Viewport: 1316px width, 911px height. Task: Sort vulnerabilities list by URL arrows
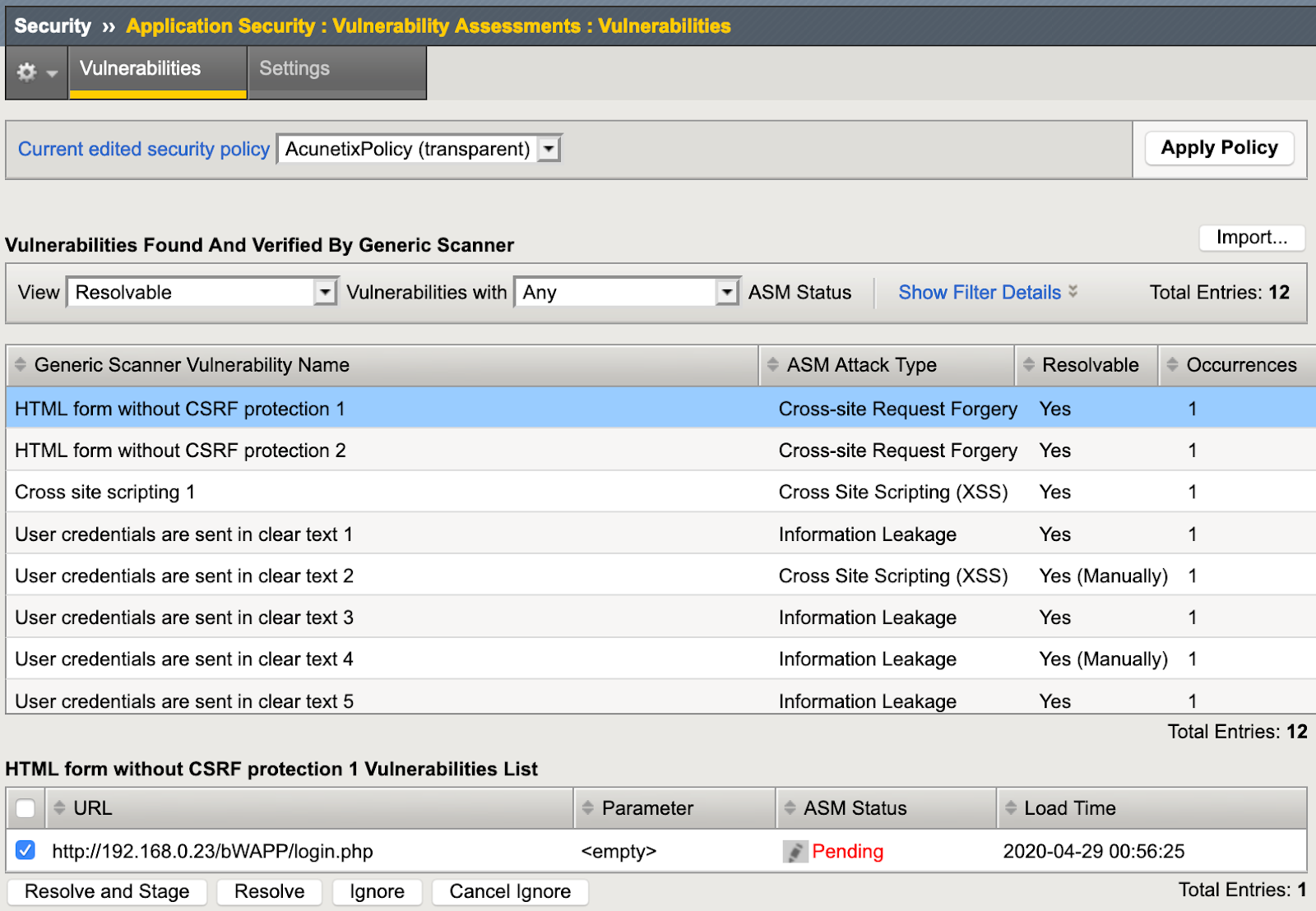(x=59, y=808)
